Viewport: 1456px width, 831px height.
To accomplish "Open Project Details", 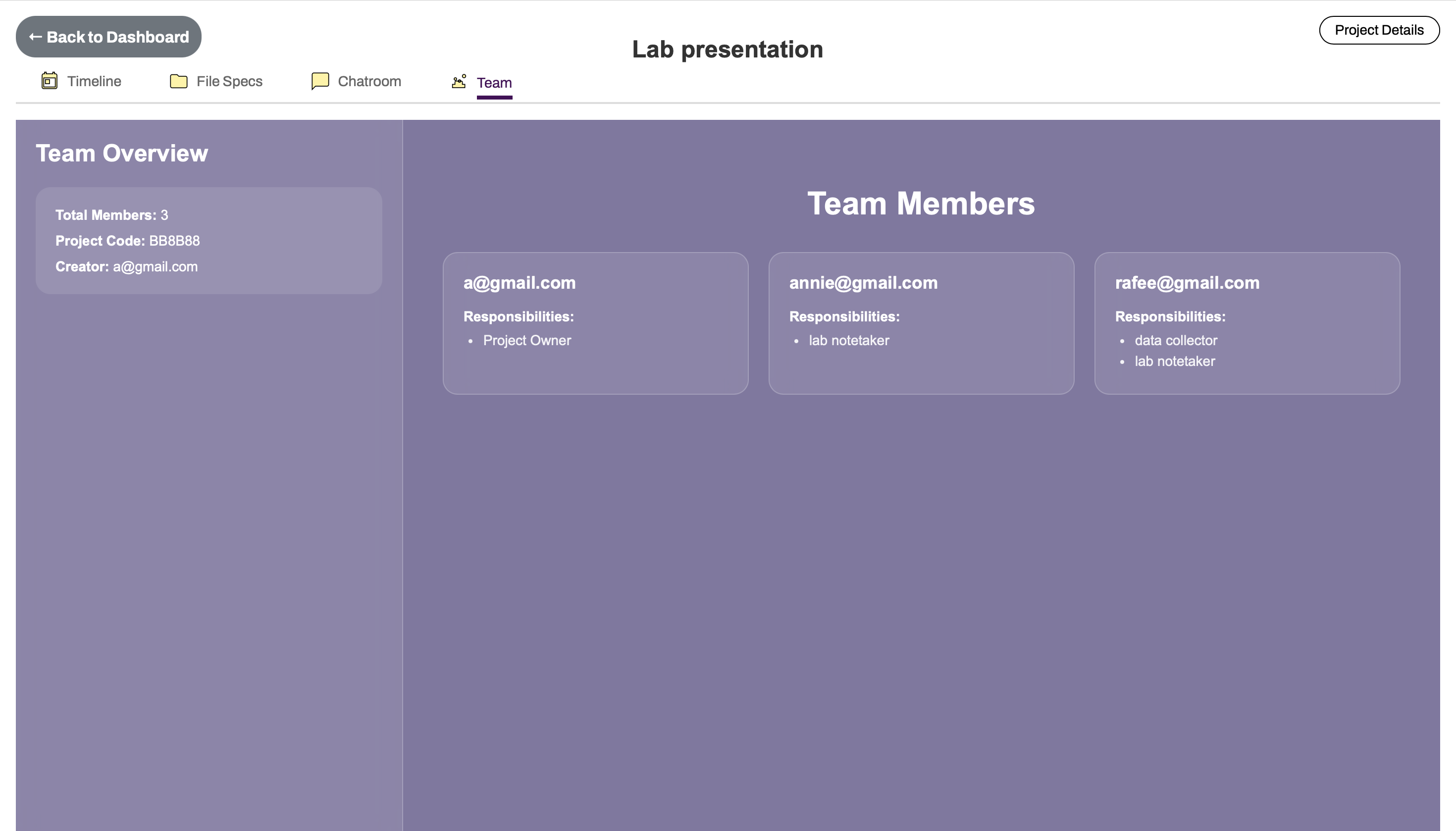I will coord(1378,30).
